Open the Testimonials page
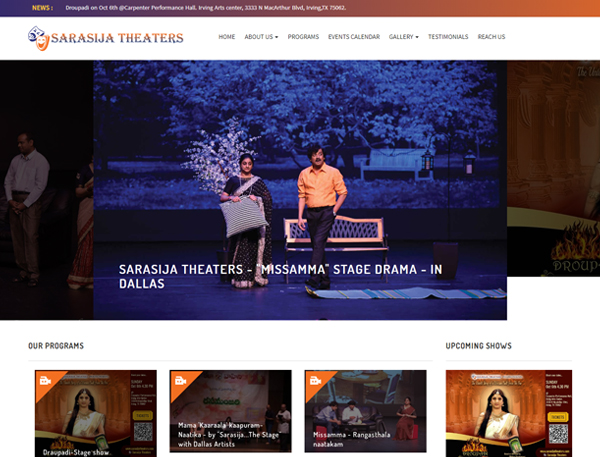The height and width of the screenshot is (457, 600). coord(448,37)
